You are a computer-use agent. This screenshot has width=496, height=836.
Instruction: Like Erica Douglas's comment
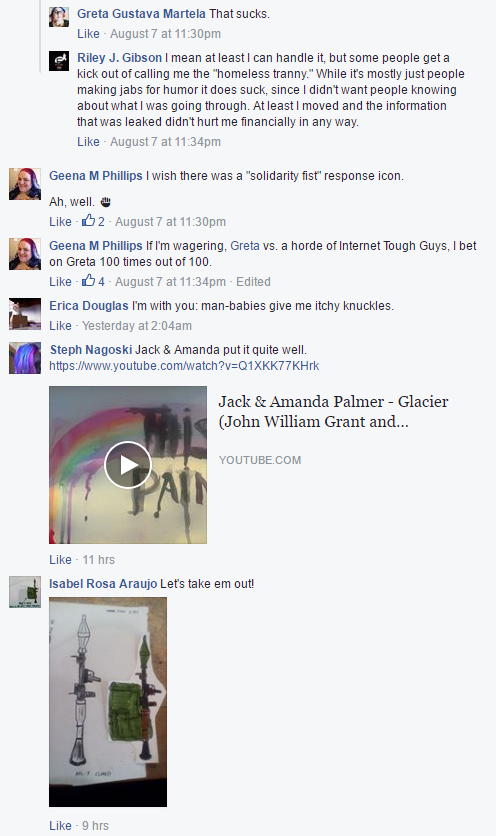coord(60,326)
